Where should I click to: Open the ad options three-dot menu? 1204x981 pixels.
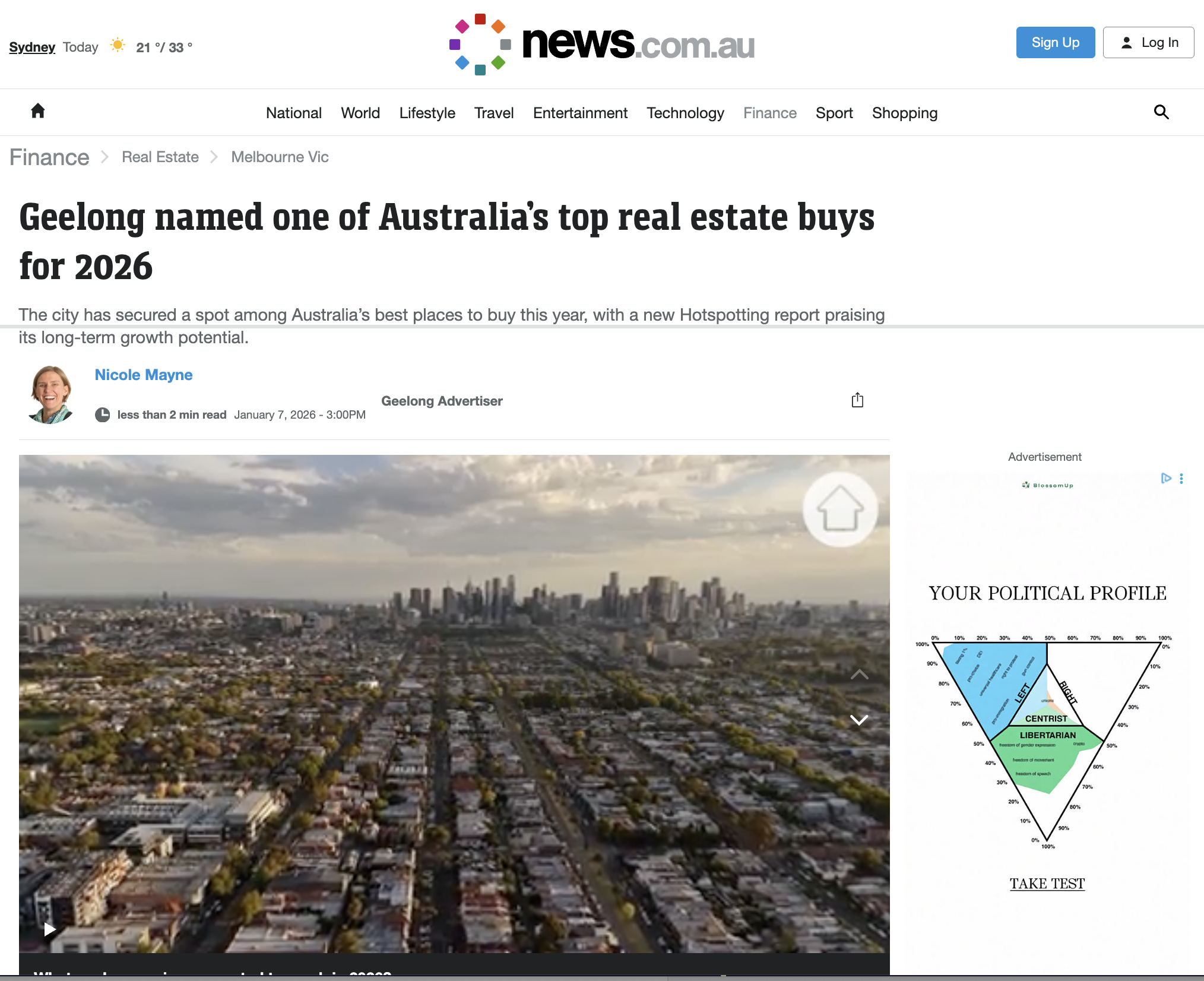(x=1181, y=479)
